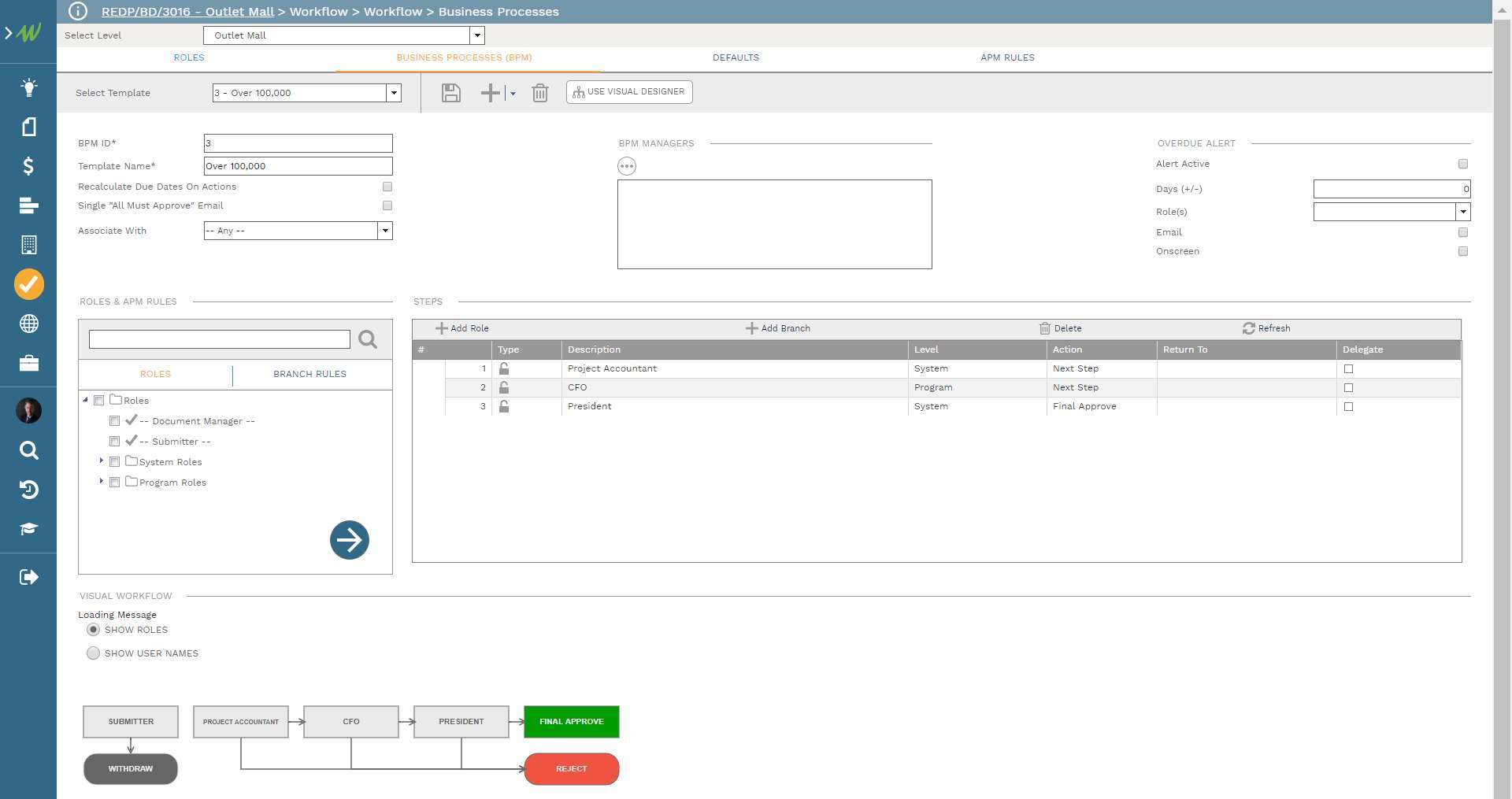
Task: Open the documents module in sidebar
Action: (x=28, y=127)
